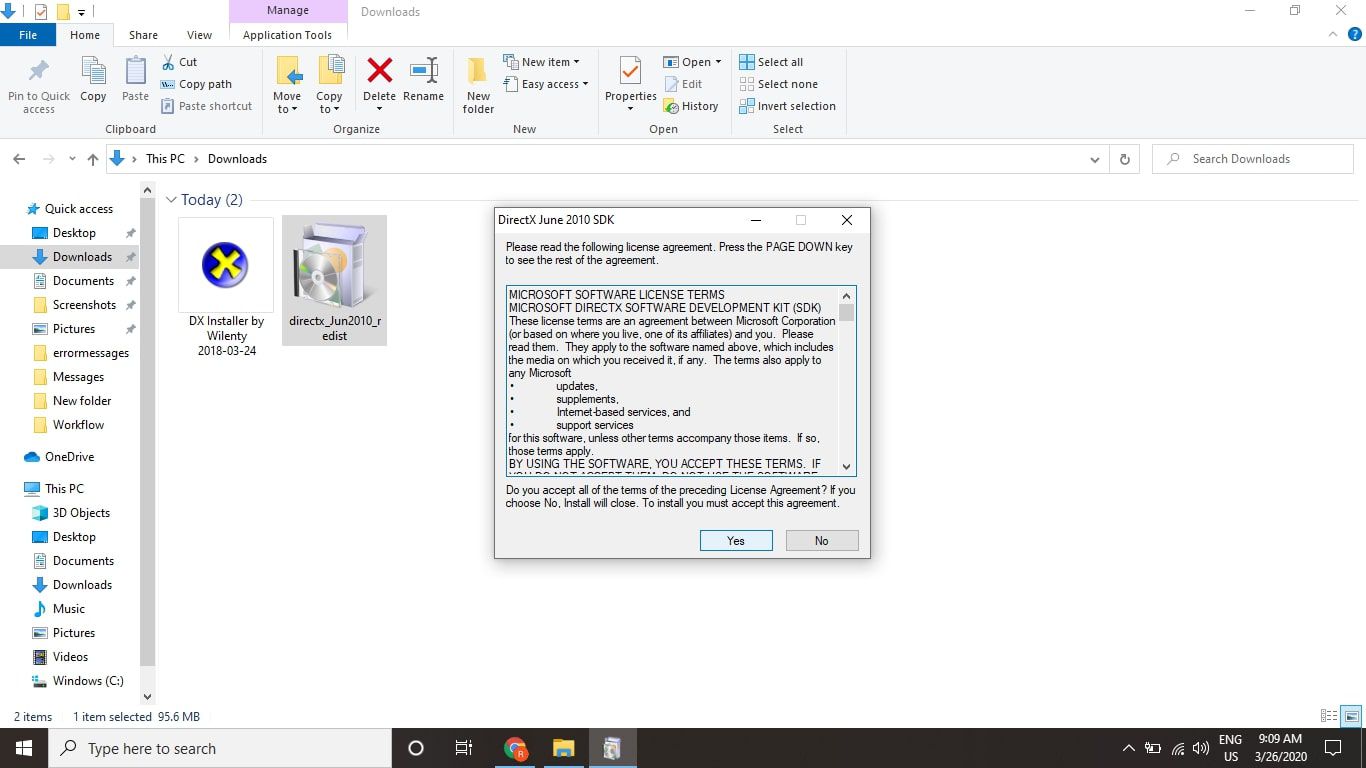Switch to the View ribbon tab
Image resolution: width=1366 pixels, height=768 pixels.
pos(199,35)
